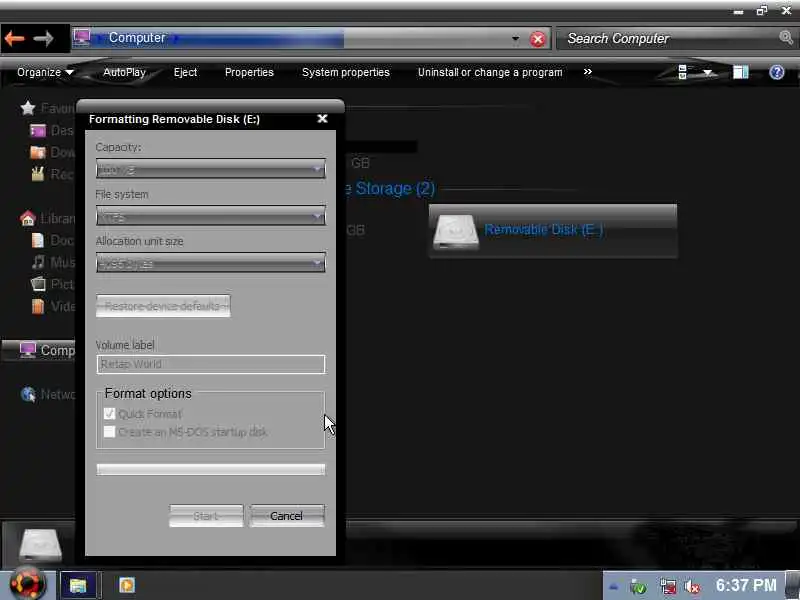
Task: Open the address bar history dropdown
Action: 515,39
